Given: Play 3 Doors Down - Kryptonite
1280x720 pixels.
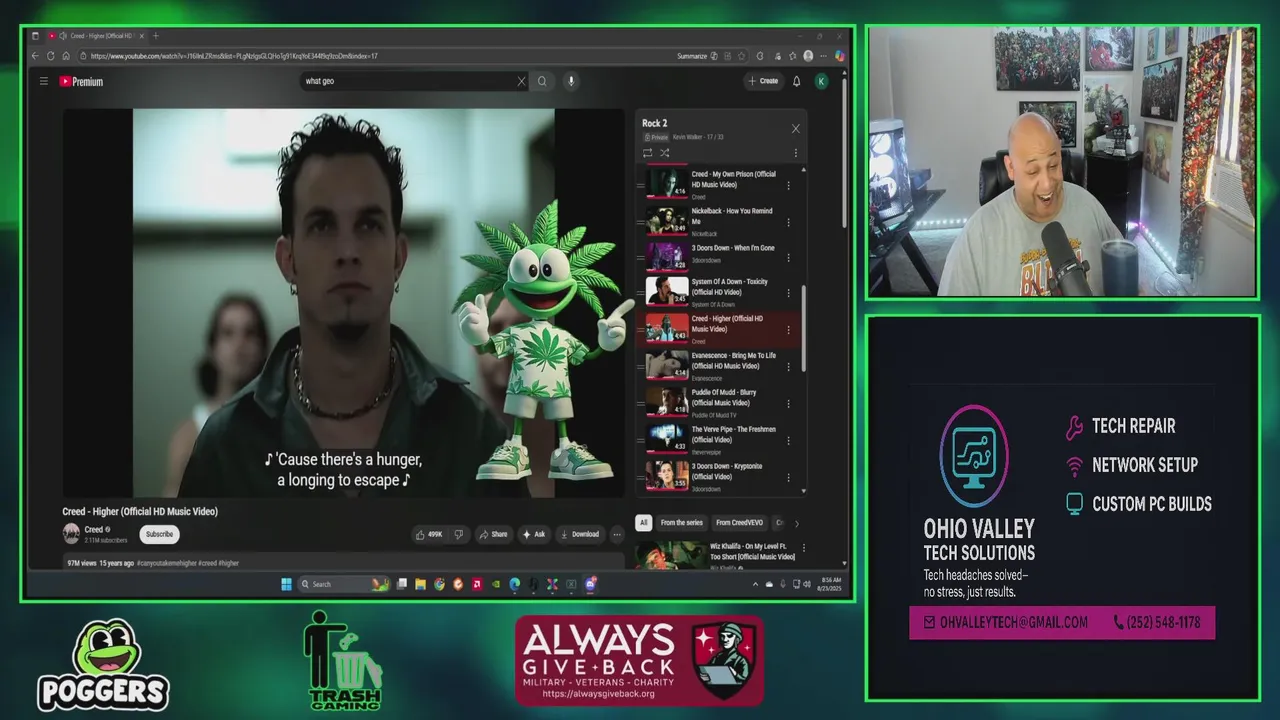Looking at the screenshot, I should [666, 475].
